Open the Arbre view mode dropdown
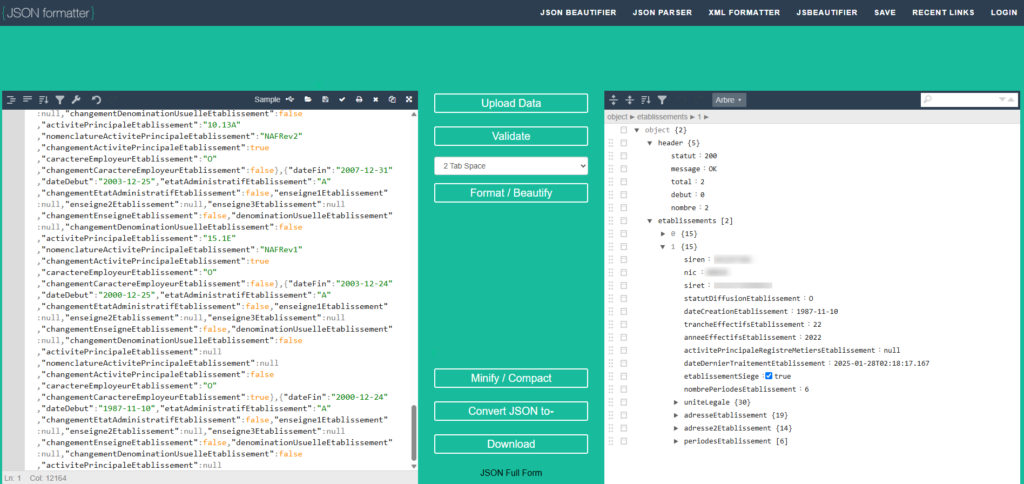The image size is (1024, 484). point(729,100)
